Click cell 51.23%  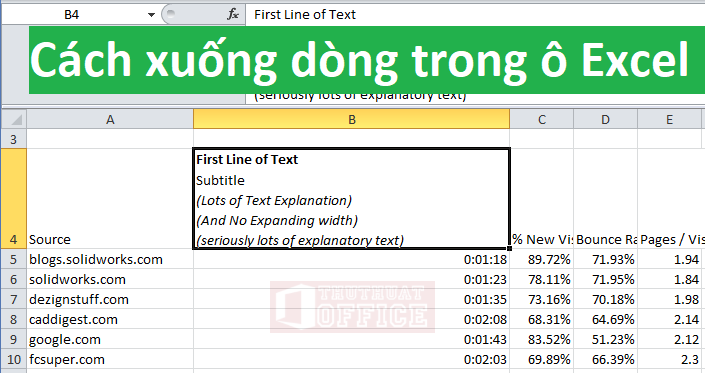coord(606,339)
